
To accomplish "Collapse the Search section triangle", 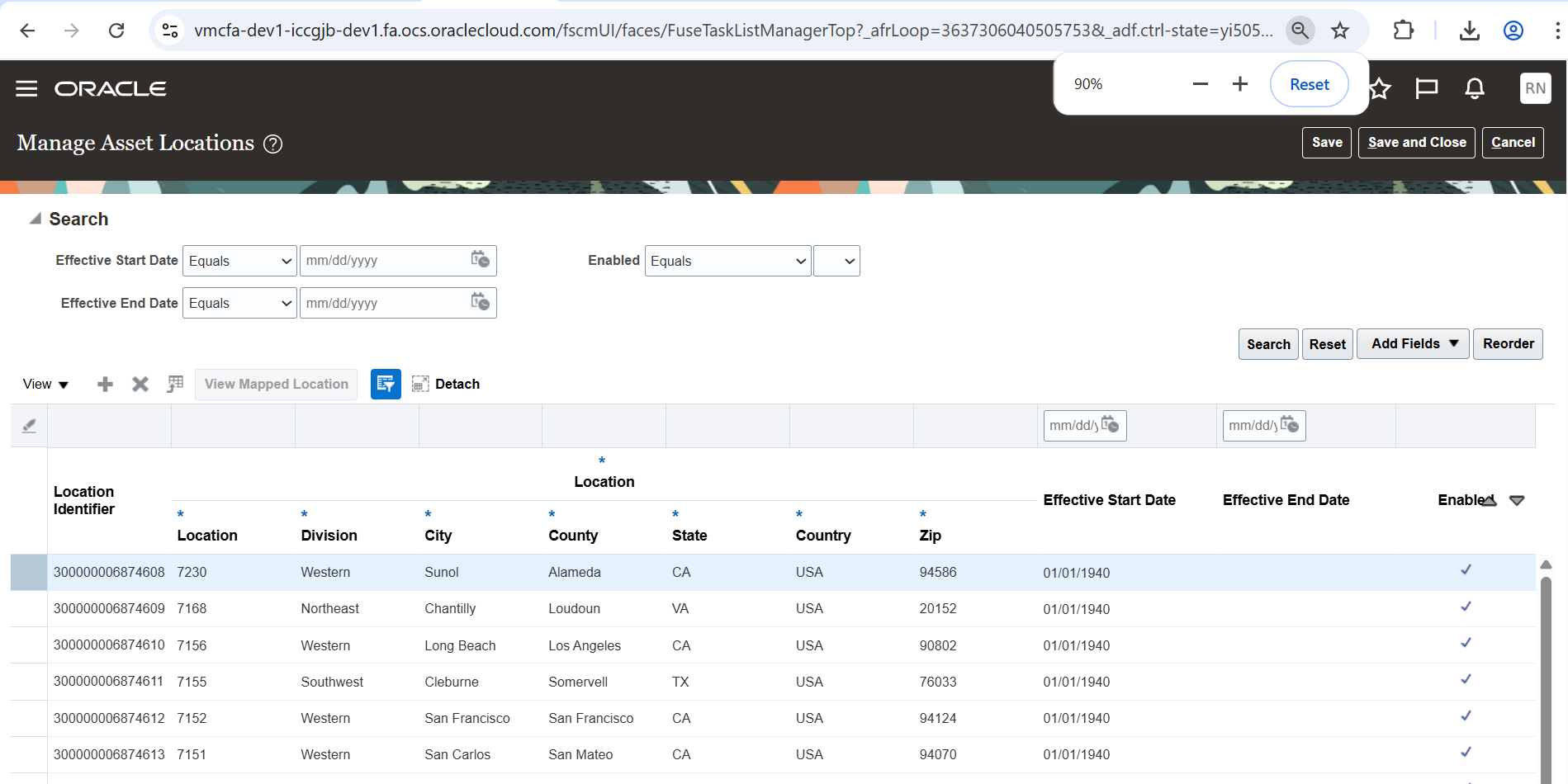I will pyautogui.click(x=35, y=219).
